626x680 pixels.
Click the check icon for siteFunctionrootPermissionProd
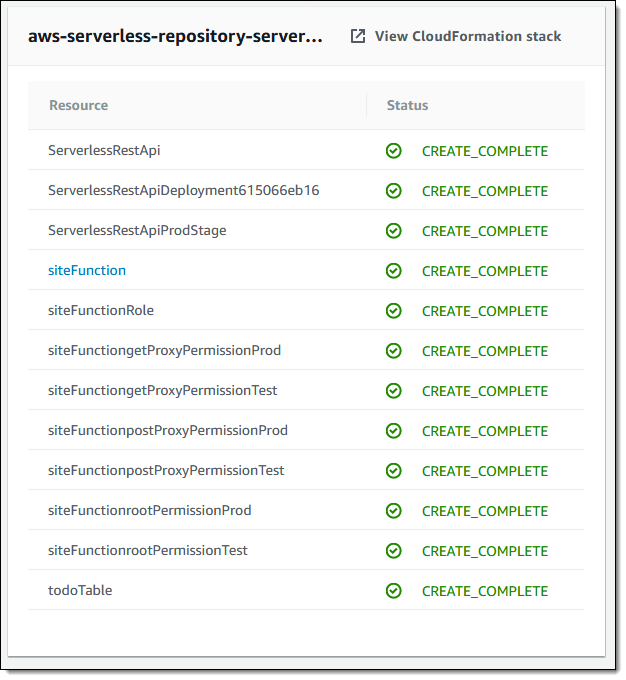[394, 511]
